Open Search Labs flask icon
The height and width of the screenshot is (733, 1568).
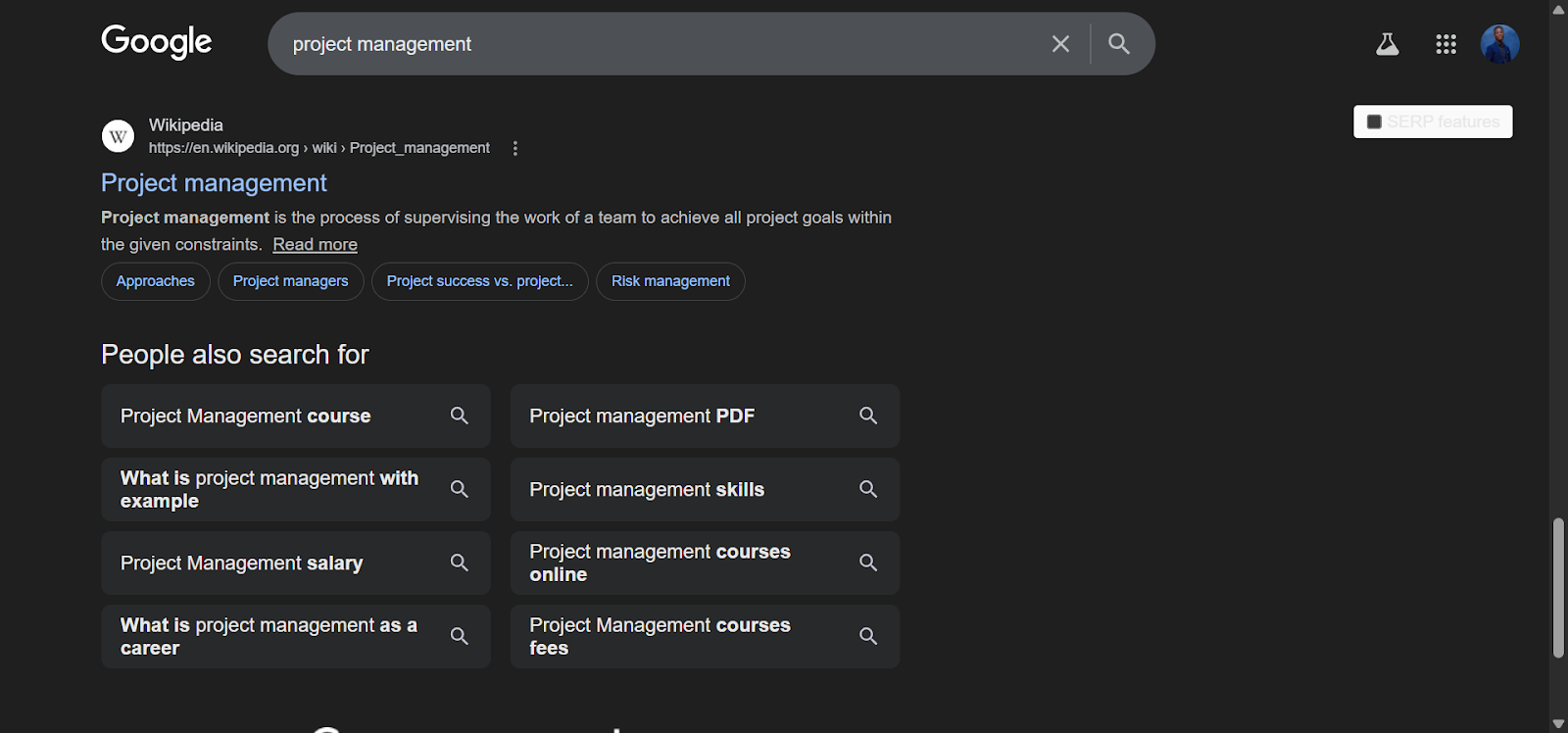(x=1387, y=44)
